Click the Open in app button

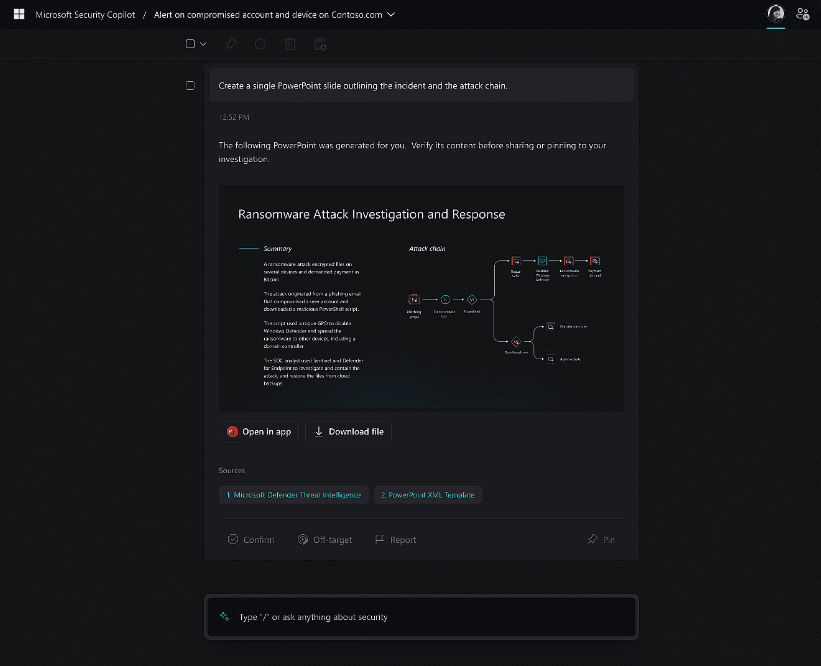(259, 431)
